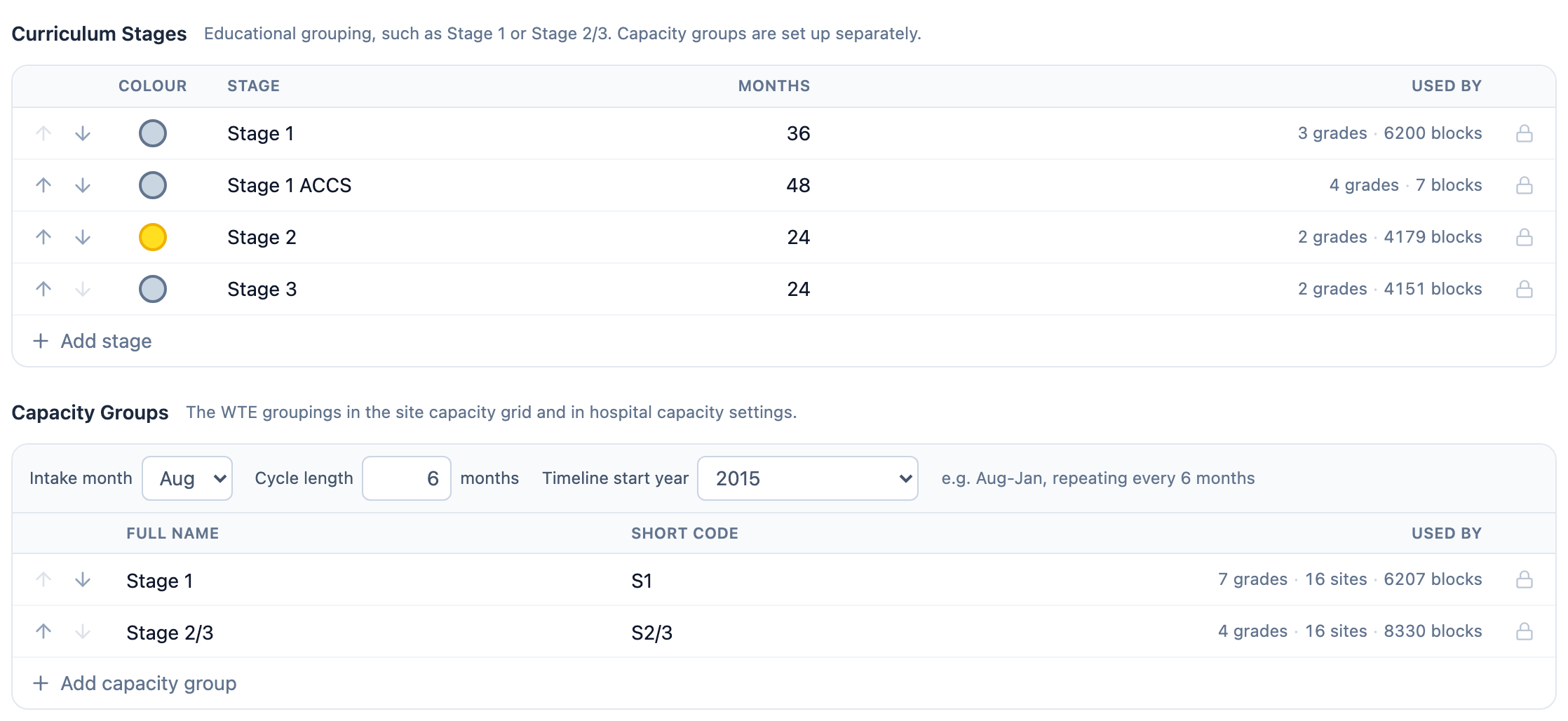Click short code S1
1568x721 pixels.
tap(642, 581)
